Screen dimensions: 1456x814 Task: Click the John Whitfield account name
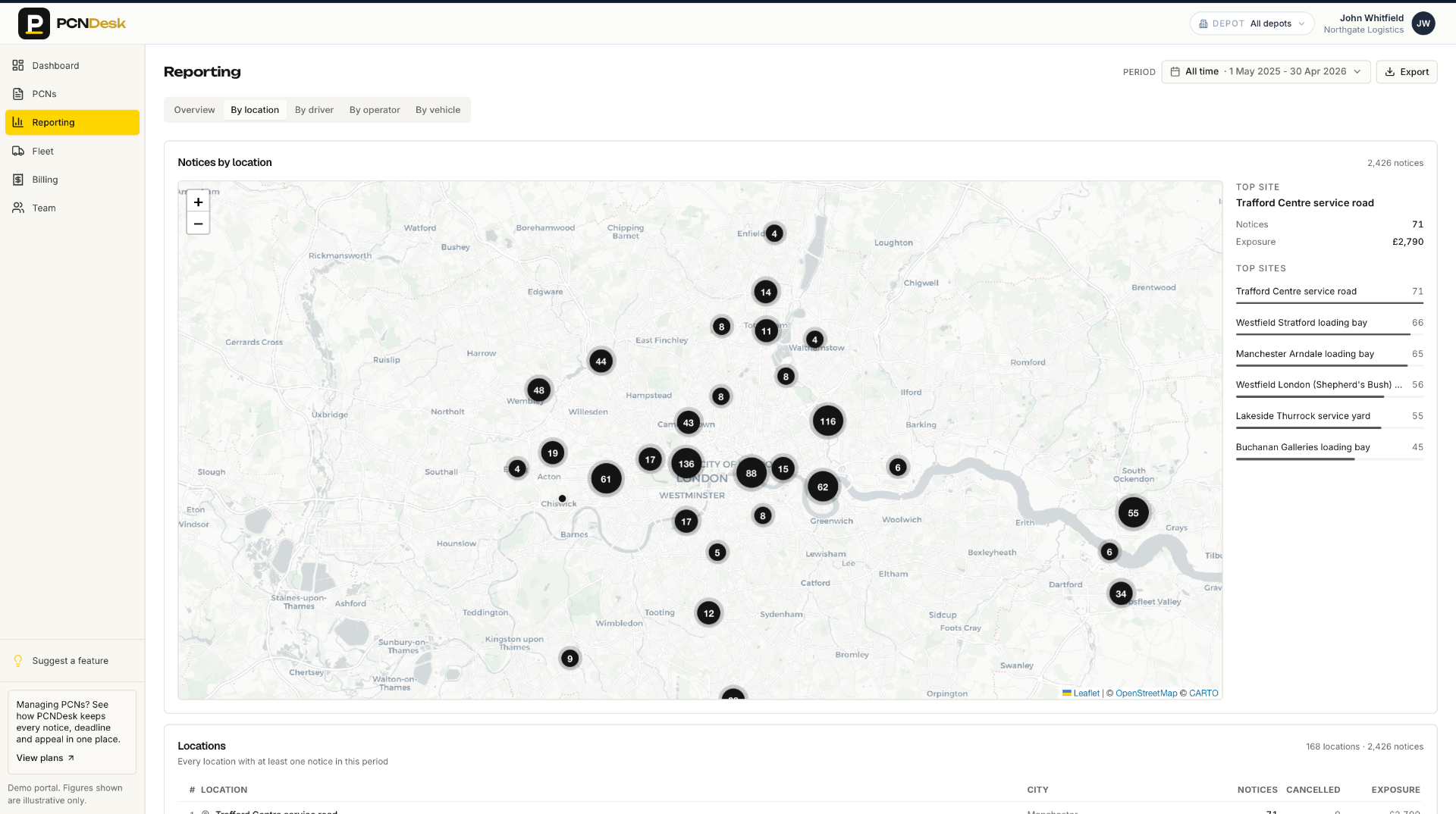click(x=1371, y=18)
